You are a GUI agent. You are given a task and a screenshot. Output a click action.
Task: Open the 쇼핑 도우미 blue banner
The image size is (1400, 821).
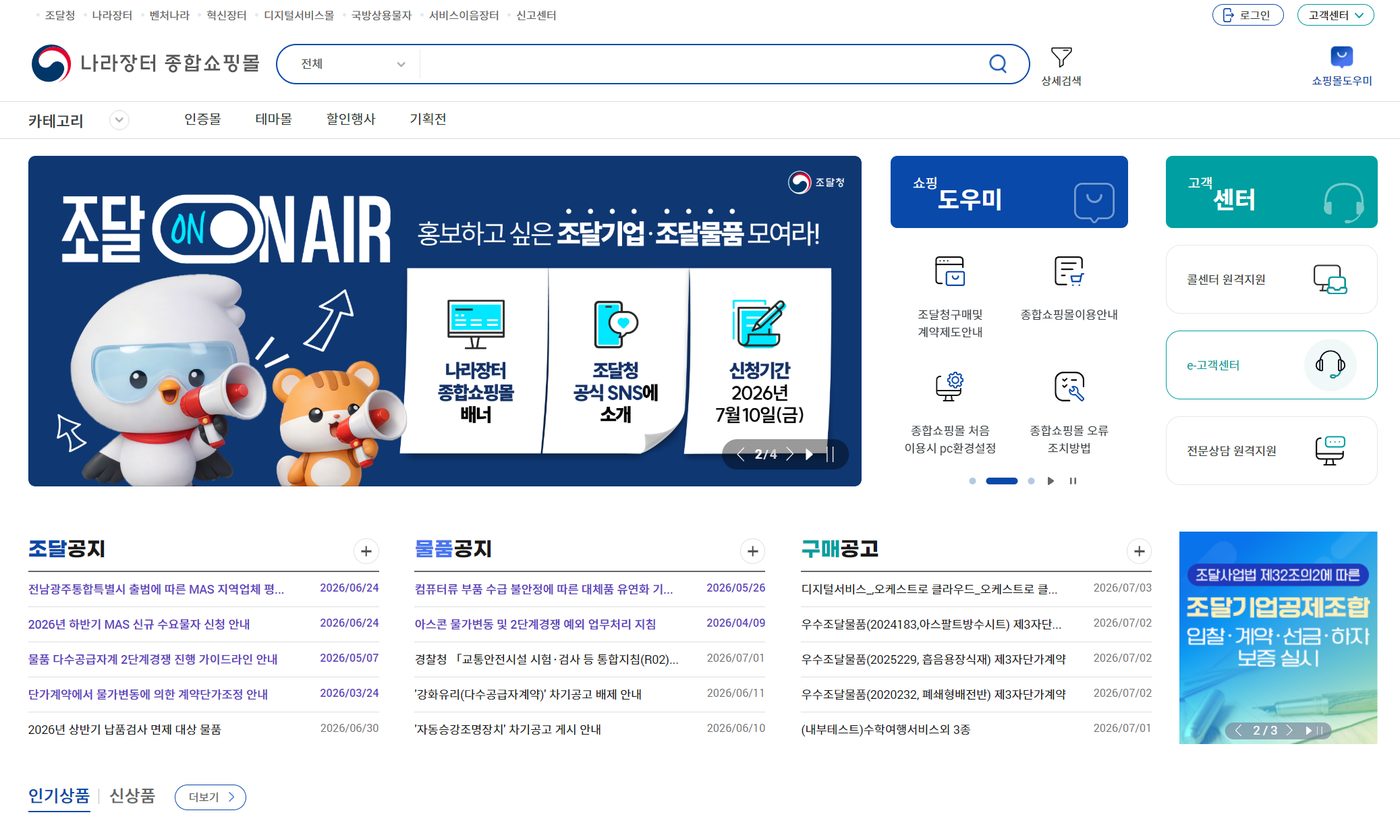click(x=1009, y=192)
